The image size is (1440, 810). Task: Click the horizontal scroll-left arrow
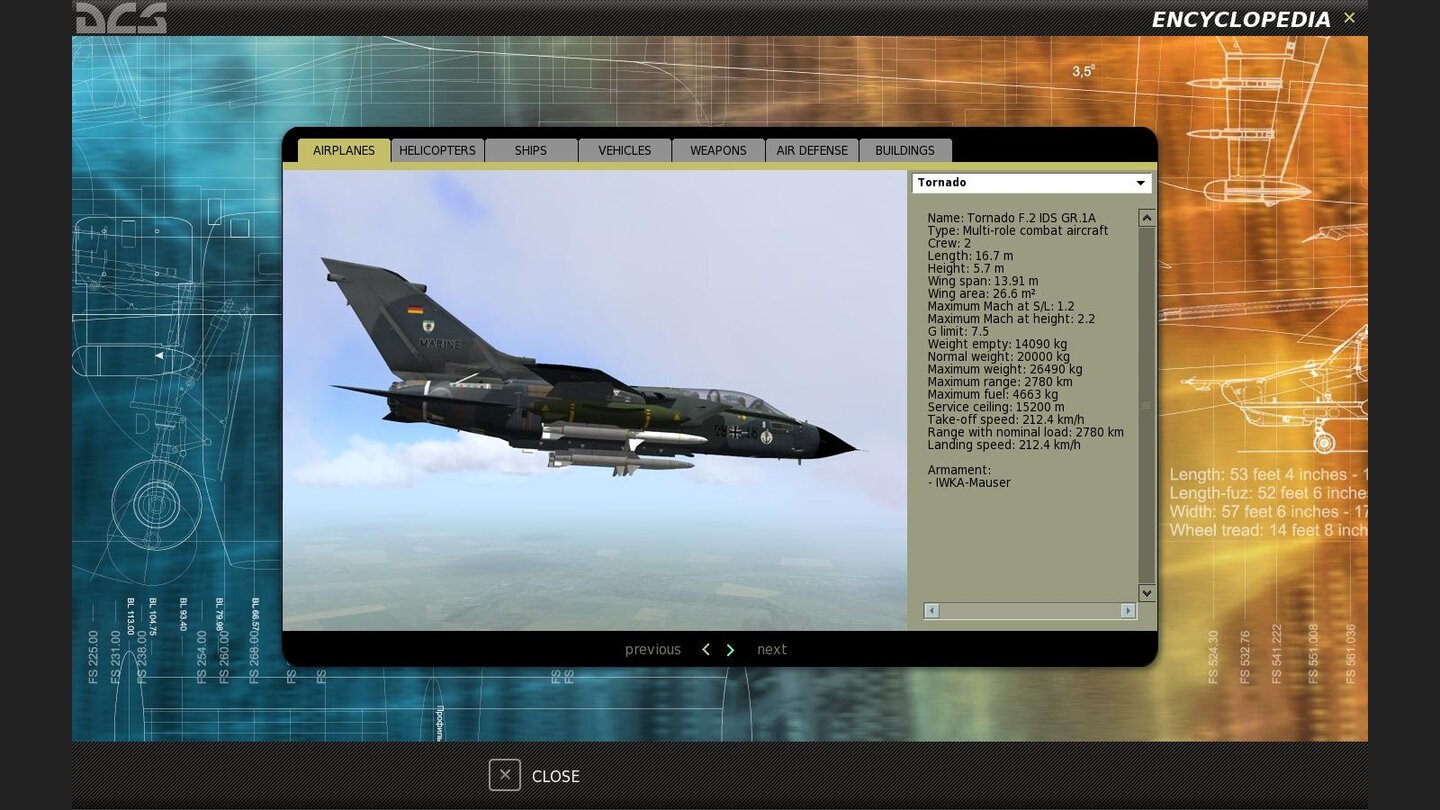[x=932, y=610]
